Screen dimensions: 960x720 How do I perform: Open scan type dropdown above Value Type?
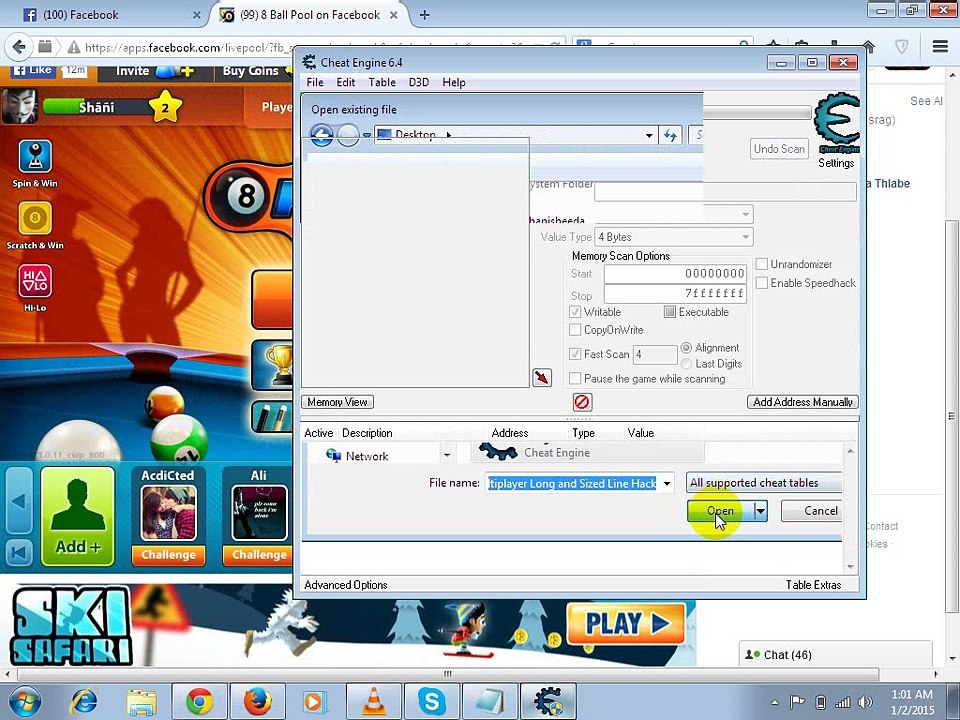[x=745, y=214]
